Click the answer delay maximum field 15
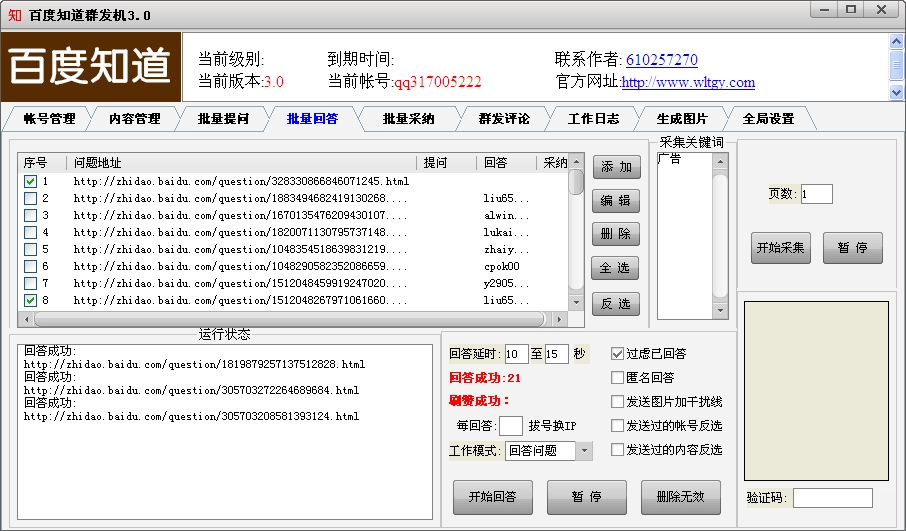The width and height of the screenshot is (906, 531). pos(556,354)
